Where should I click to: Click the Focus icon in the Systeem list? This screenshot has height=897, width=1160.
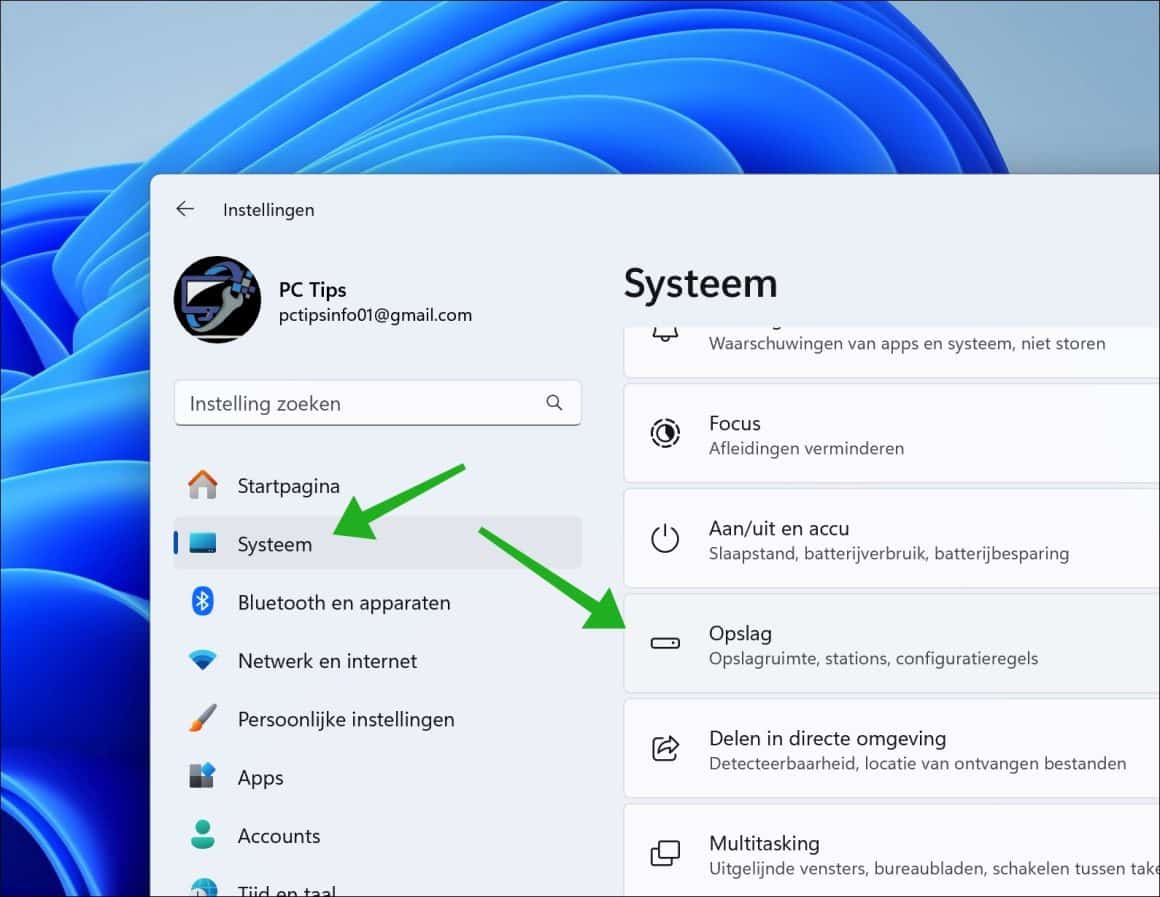[665, 433]
